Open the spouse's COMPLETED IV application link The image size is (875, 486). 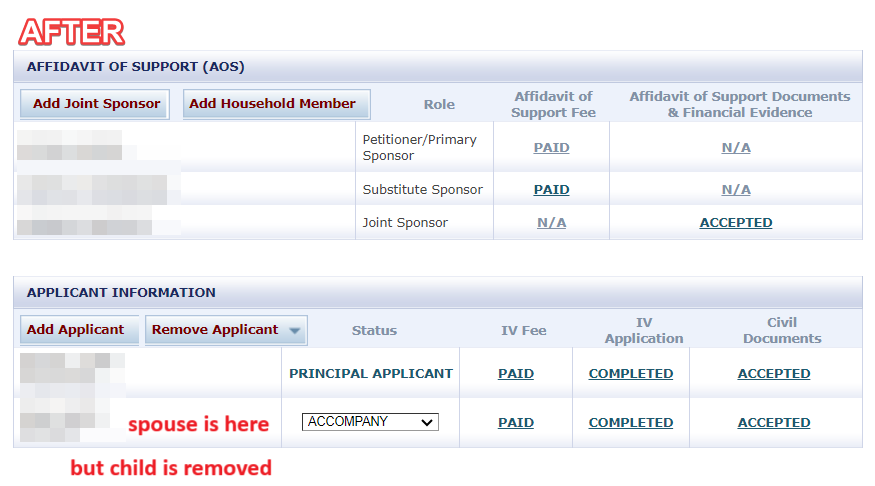point(631,423)
